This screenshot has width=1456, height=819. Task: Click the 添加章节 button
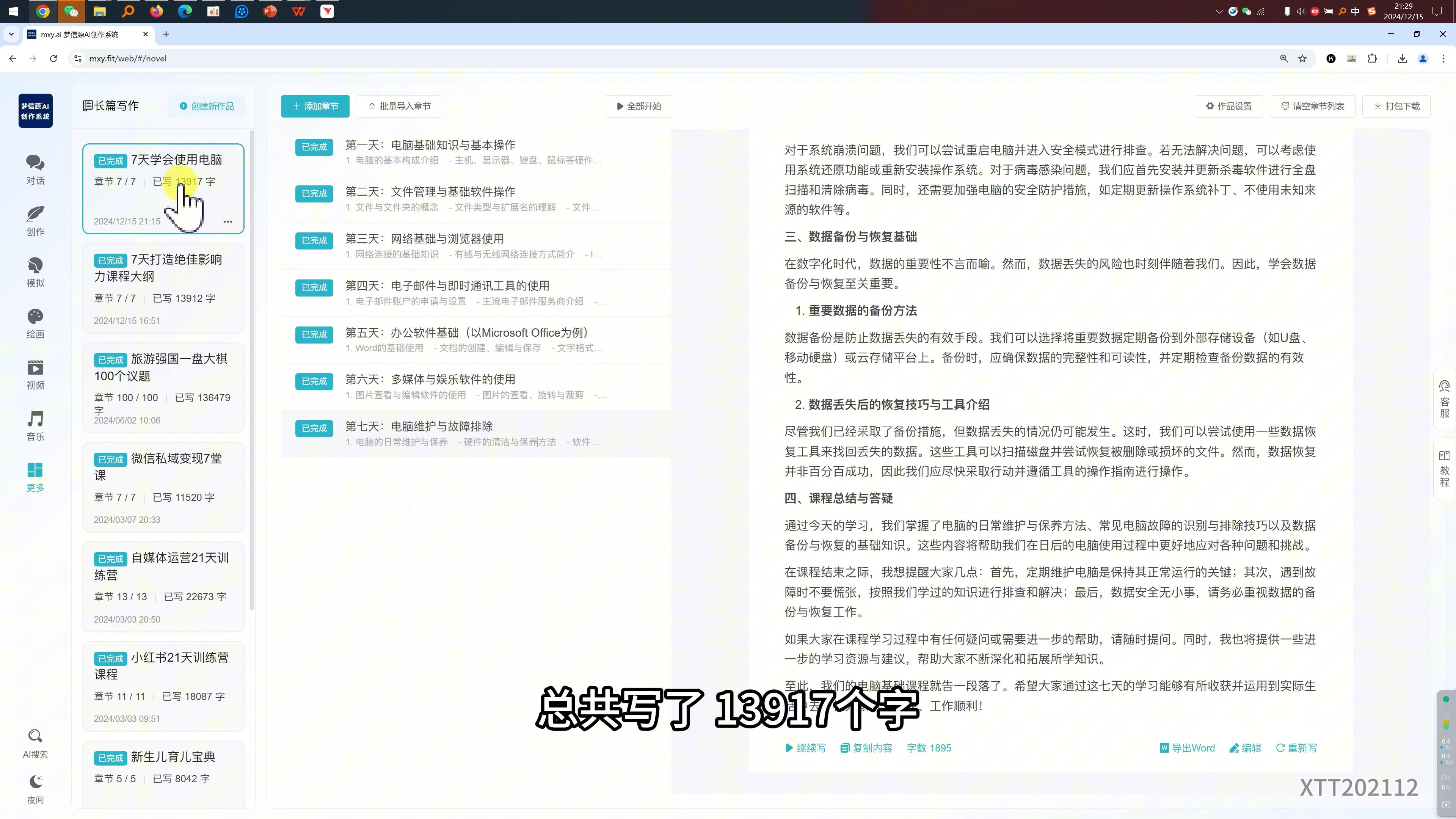point(315,106)
